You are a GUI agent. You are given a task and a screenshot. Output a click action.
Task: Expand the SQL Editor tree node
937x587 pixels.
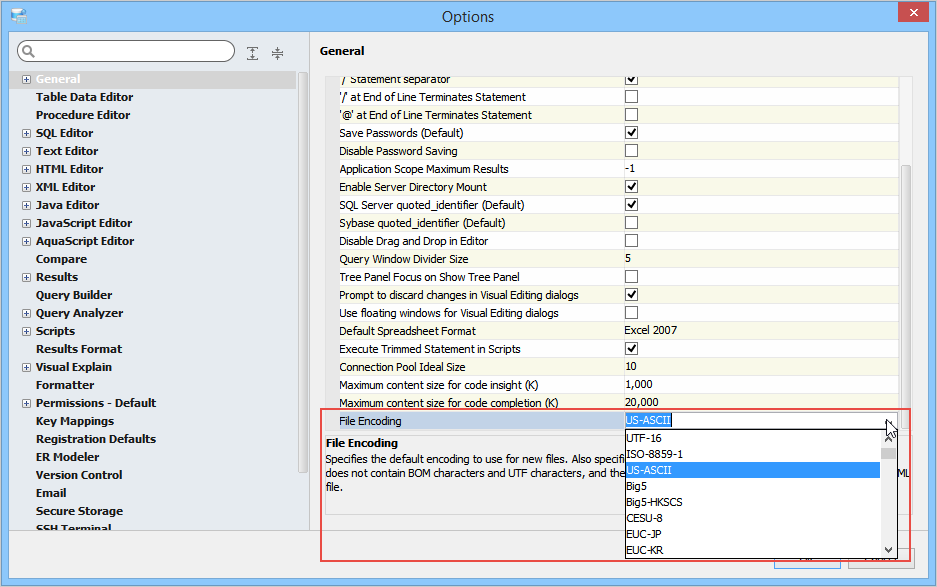pyautogui.click(x=26, y=133)
